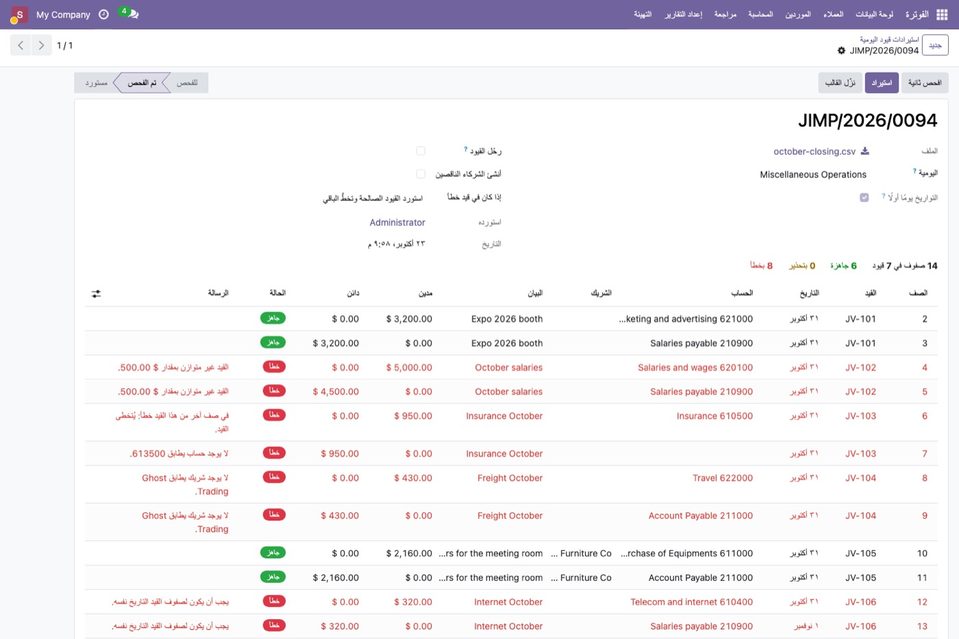This screenshot has height=639, width=959.
Task: Sort by the الحساب column header
Action: [x=742, y=294]
